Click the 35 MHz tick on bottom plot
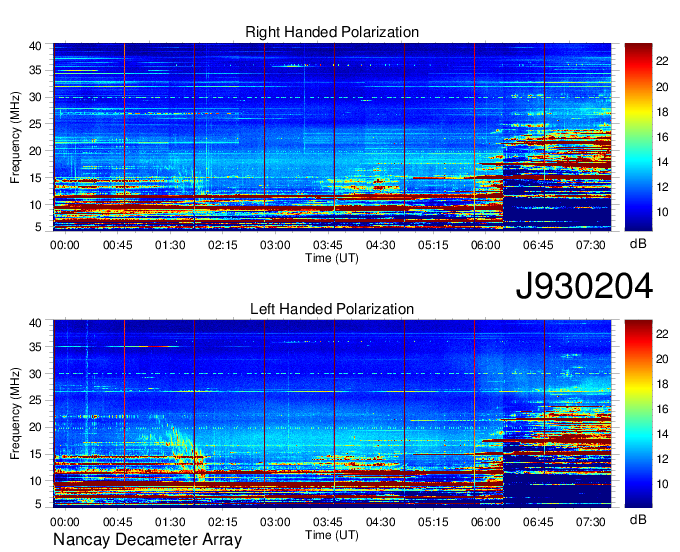This screenshot has height=552, width=680. [35, 346]
